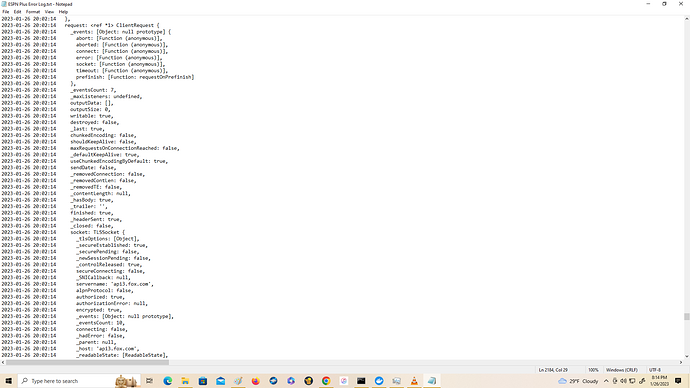Click the line 'authorizationError: null,'
This screenshot has width=690, height=388.
[x=112, y=304]
